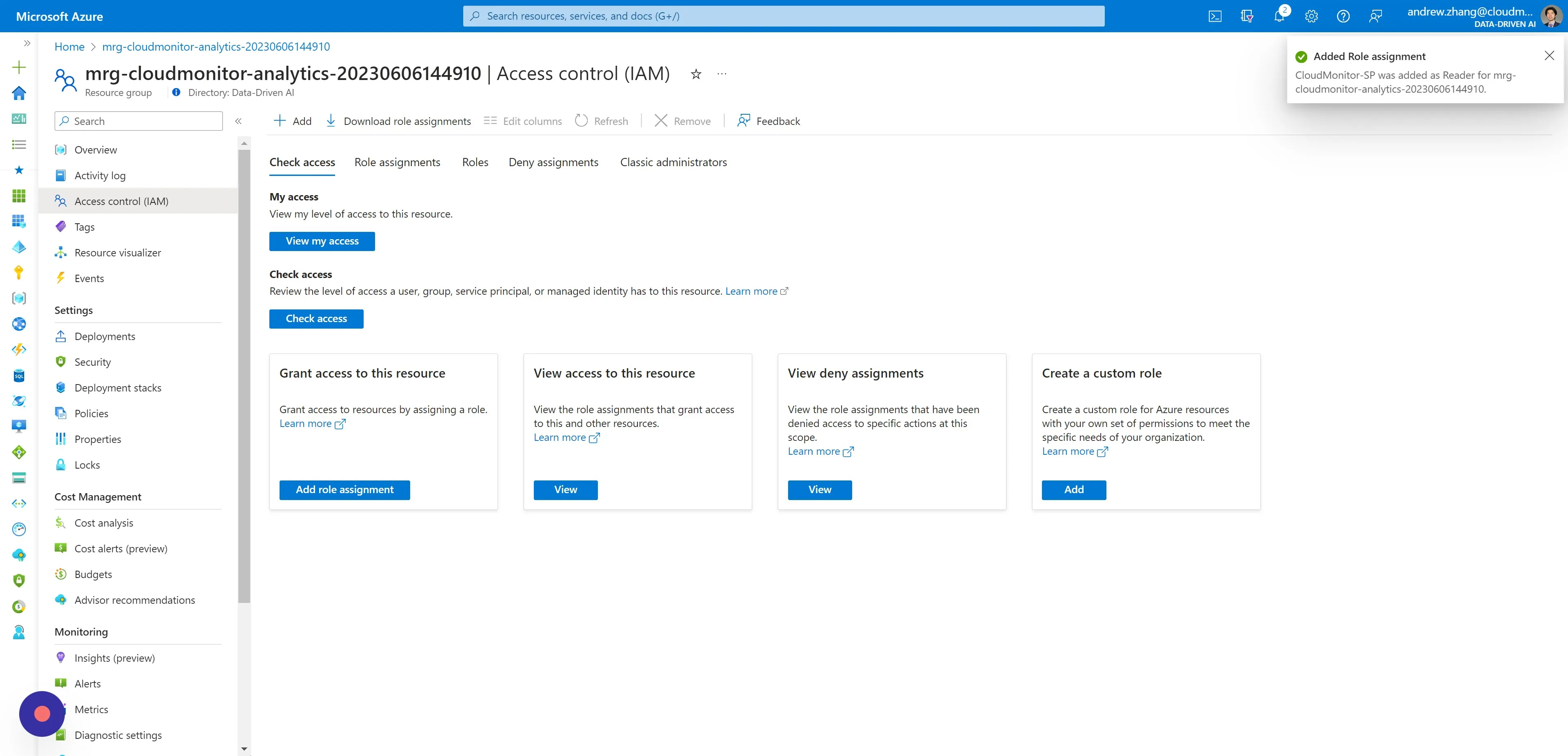Close the Added Role assignment notification
The height and width of the screenshot is (756, 1568).
(x=1549, y=56)
